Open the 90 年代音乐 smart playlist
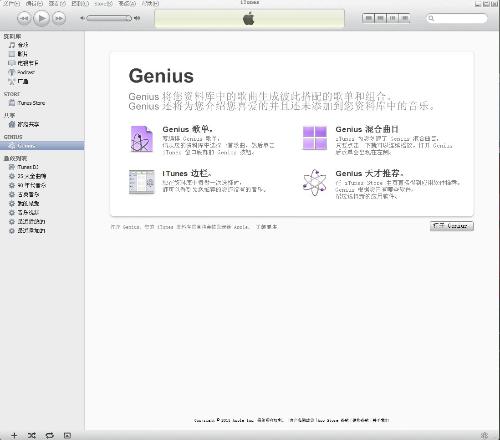 coord(28,185)
